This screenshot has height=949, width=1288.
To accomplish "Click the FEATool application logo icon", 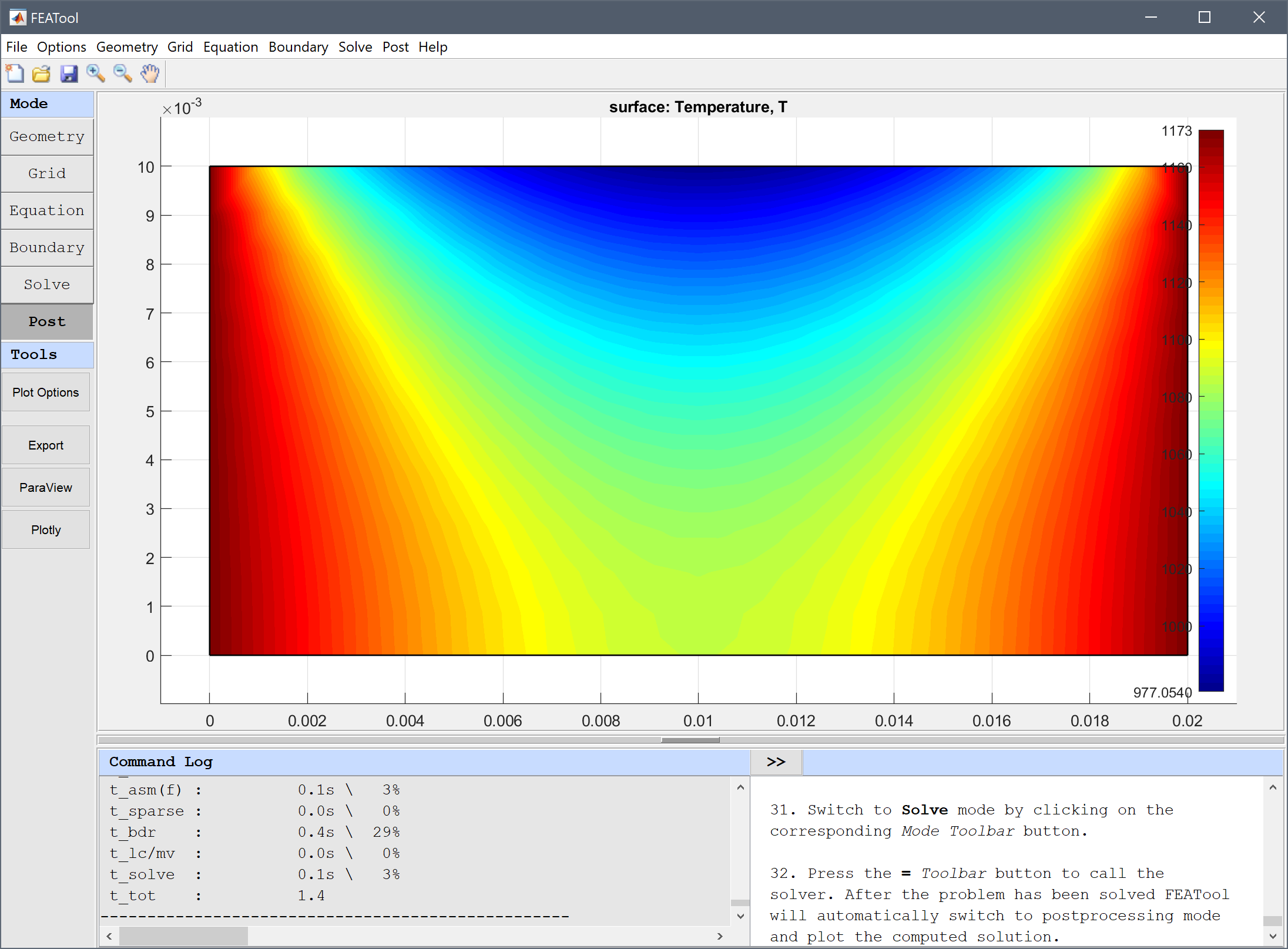I will click(x=18, y=18).
